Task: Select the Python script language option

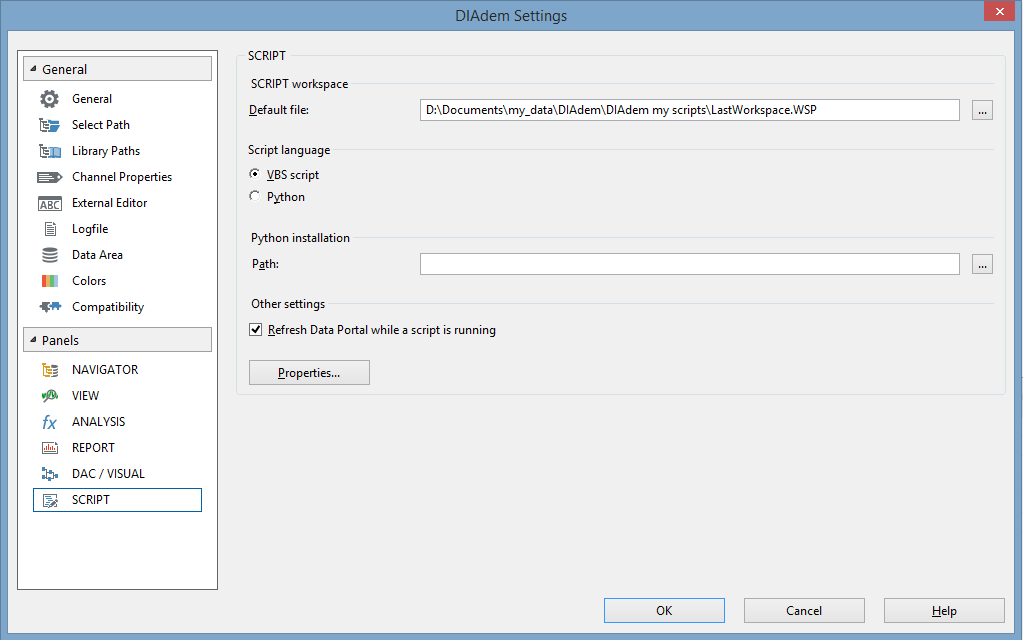Action: coord(254,196)
